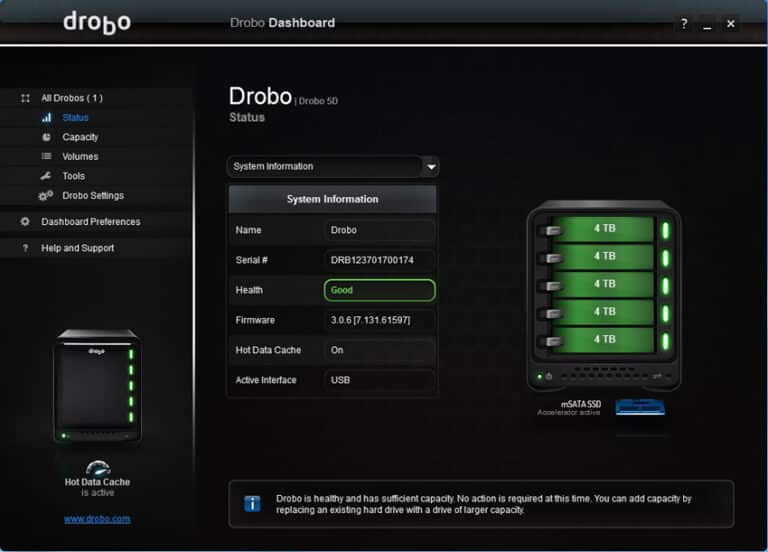Click the help question mark in title bar
This screenshot has width=768, height=552.
click(684, 23)
